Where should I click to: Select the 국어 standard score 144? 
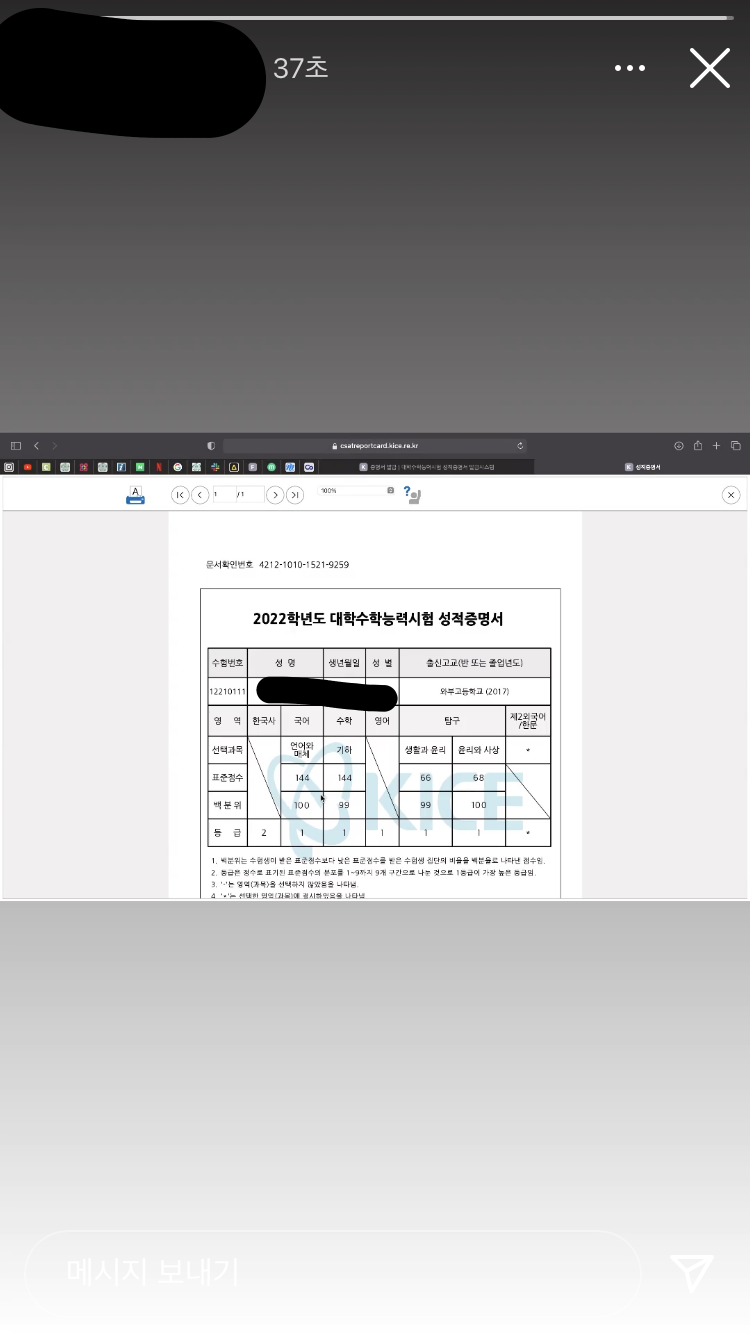point(301,777)
